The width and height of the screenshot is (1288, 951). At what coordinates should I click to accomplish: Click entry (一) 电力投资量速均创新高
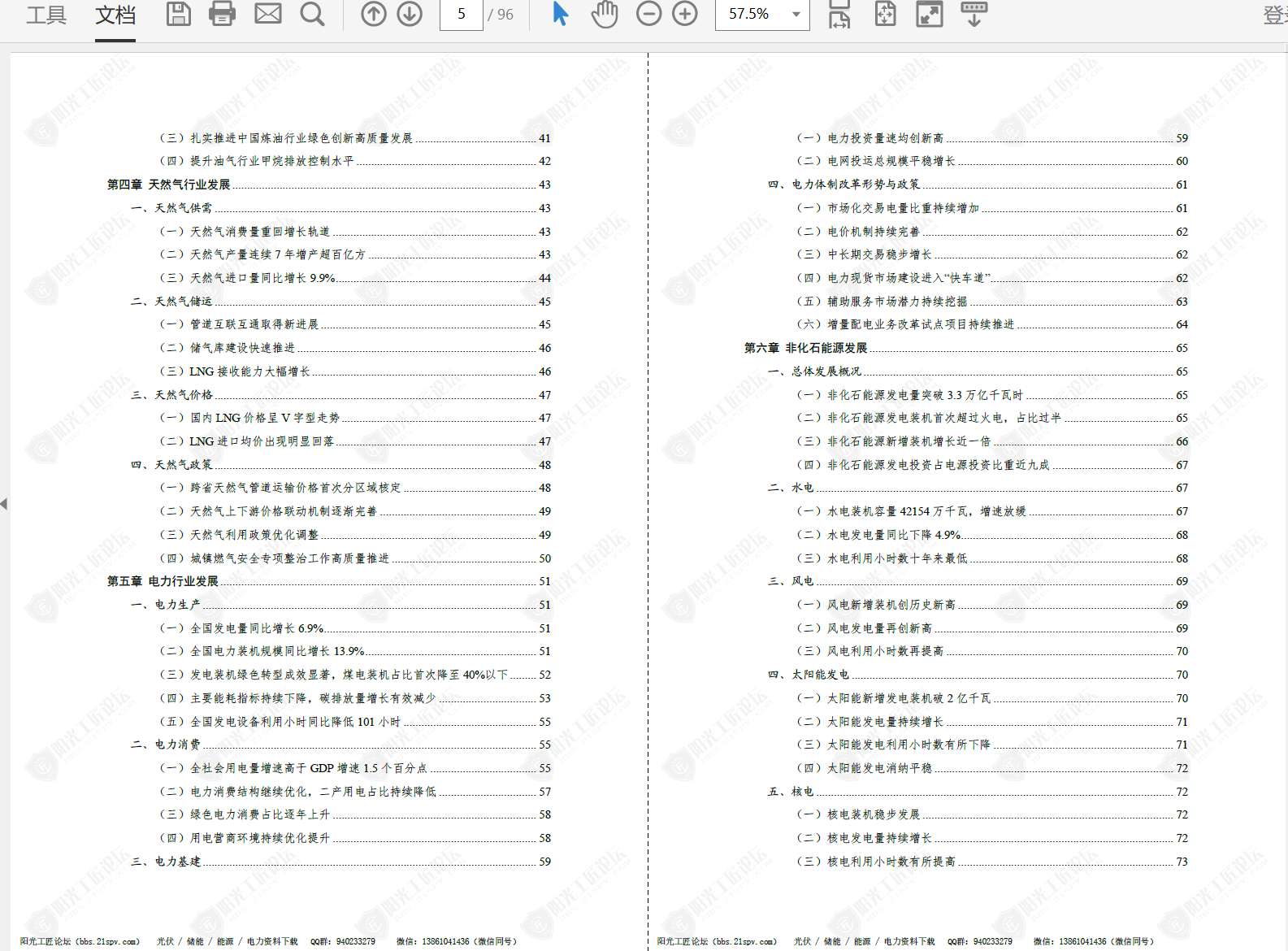[992, 138]
